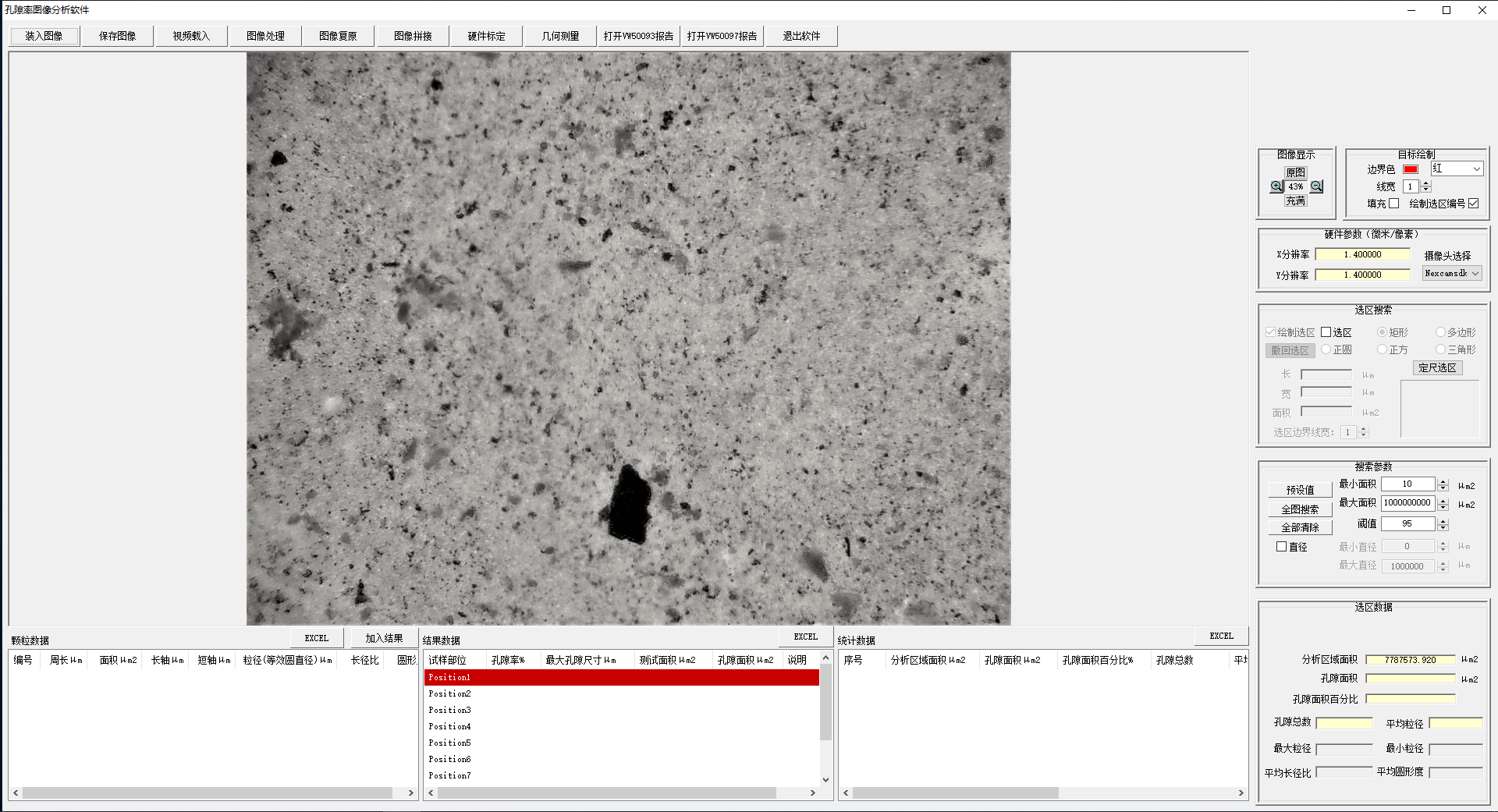The height and width of the screenshot is (812, 1498).
Task: Export particle data with EXCEL button
Action: [317, 638]
